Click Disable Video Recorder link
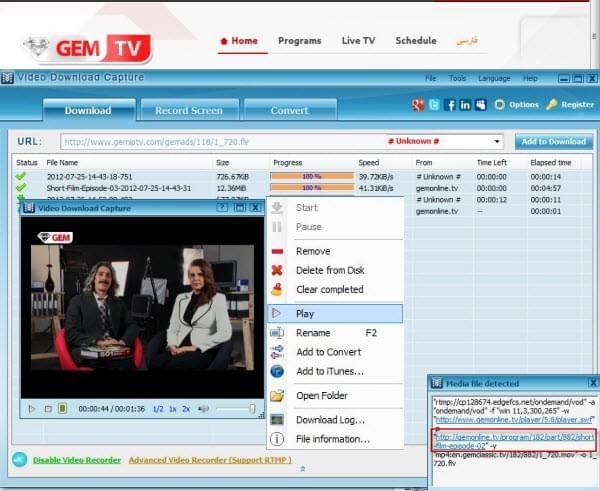600x491 pixels. click(77, 460)
